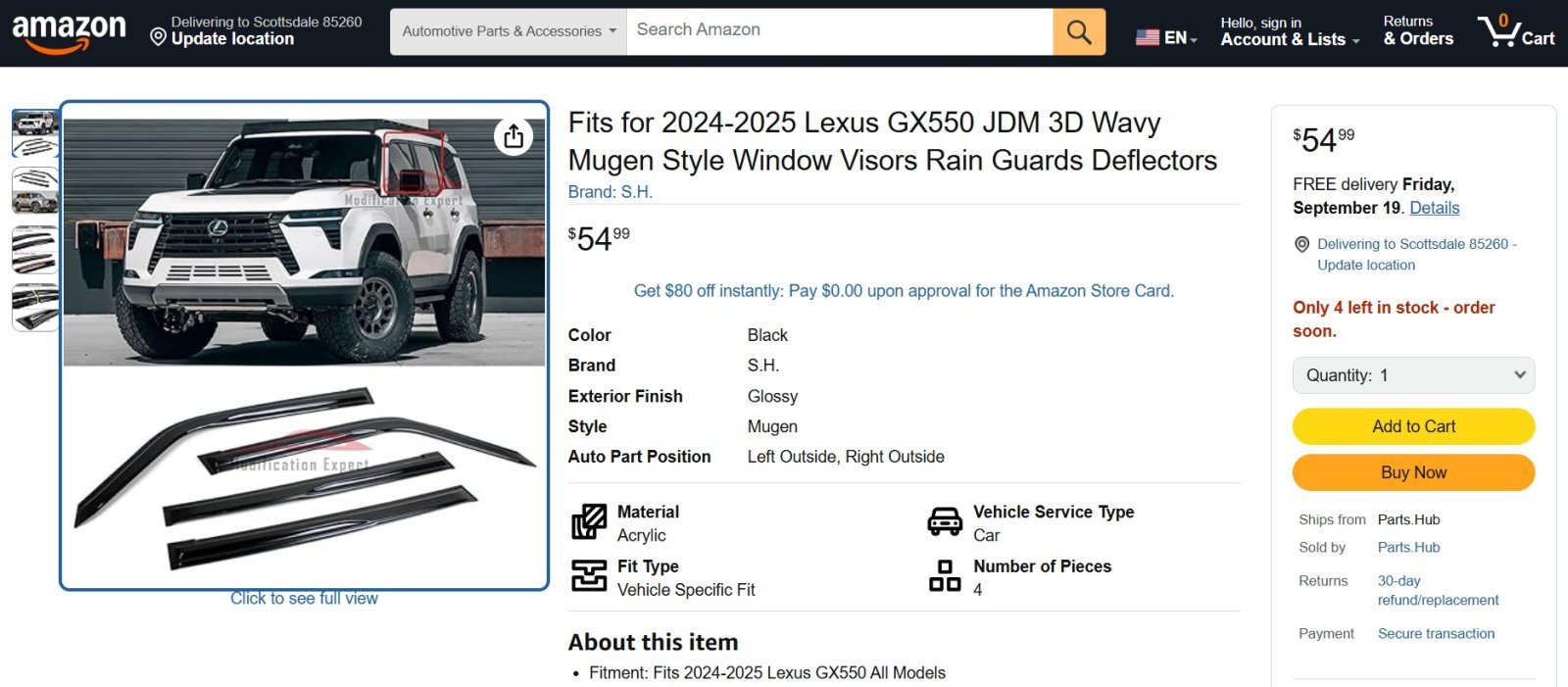The height and width of the screenshot is (687, 1568).
Task: Open the Amazon home page logo
Action: point(69,28)
